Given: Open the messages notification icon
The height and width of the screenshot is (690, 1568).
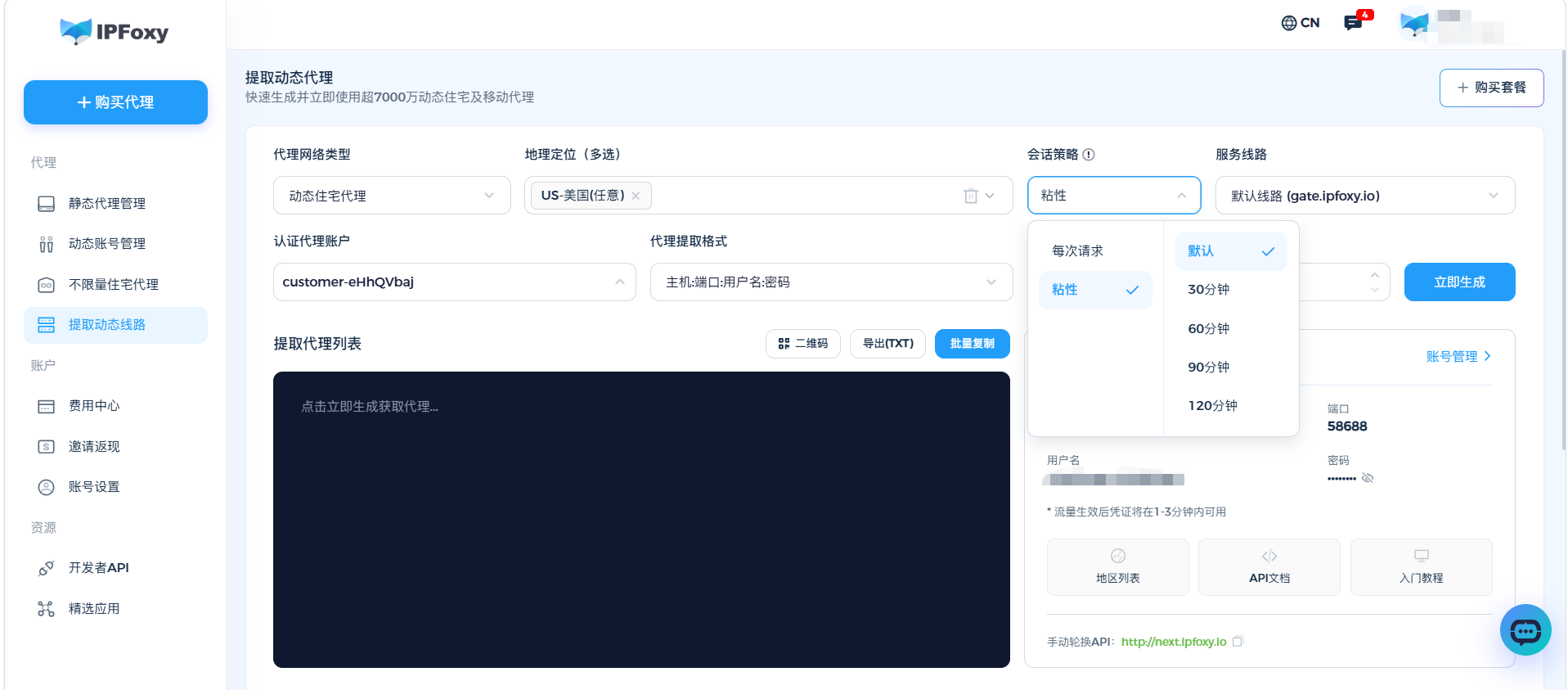Looking at the screenshot, I should [1354, 22].
